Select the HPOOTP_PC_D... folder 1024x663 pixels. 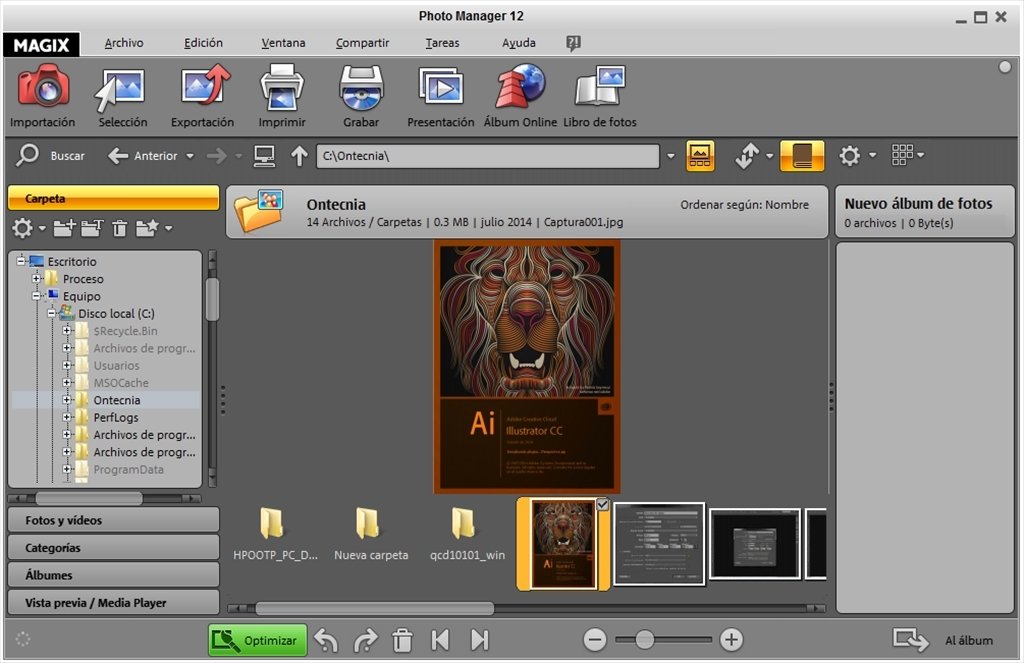click(x=275, y=534)
